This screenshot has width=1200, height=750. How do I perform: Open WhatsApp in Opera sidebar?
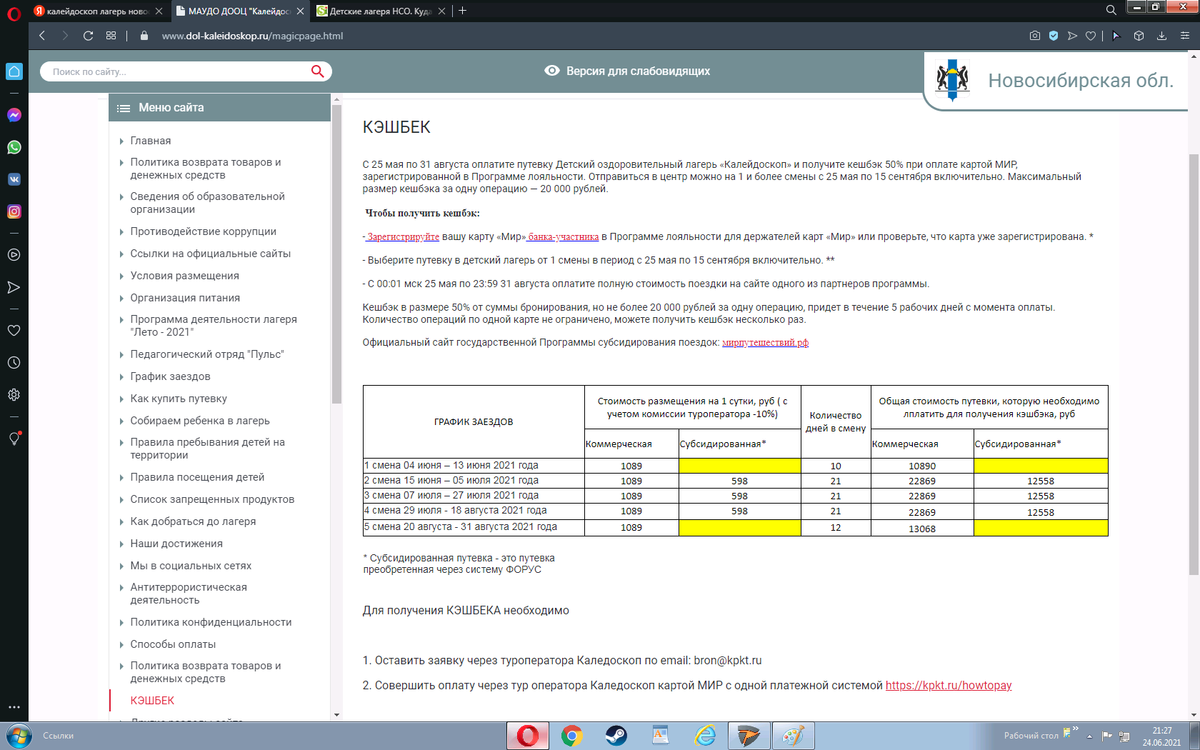[14, 147]
